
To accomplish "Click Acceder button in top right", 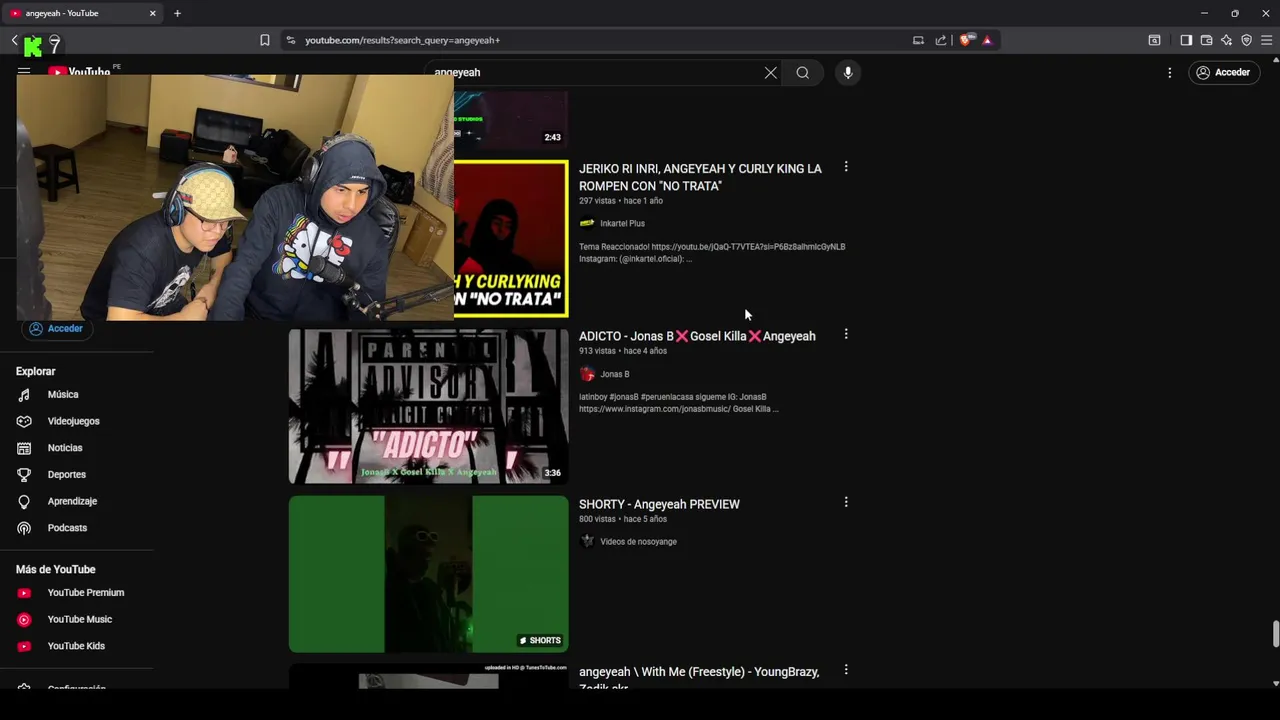I will pos(1223,72).
